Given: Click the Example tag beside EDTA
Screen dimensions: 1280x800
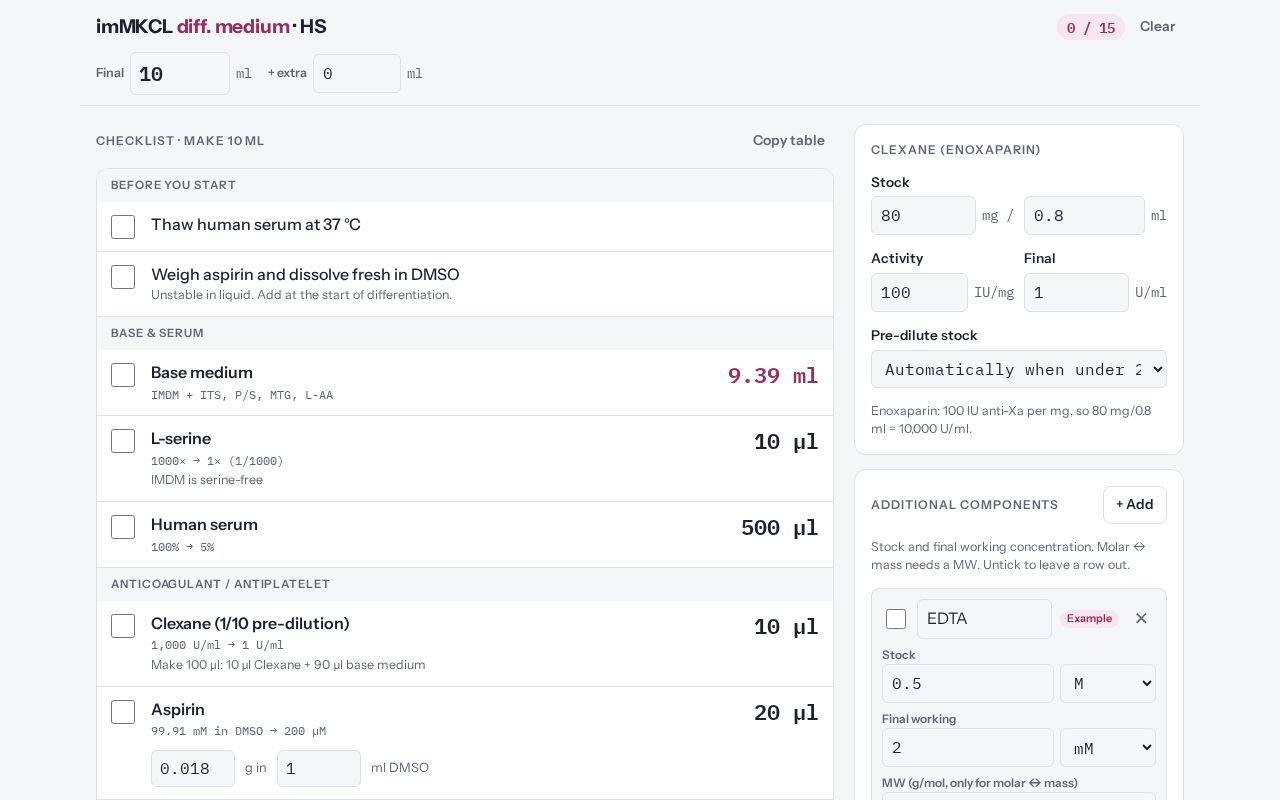Looking at the screenshot, I should [1089, 619].
